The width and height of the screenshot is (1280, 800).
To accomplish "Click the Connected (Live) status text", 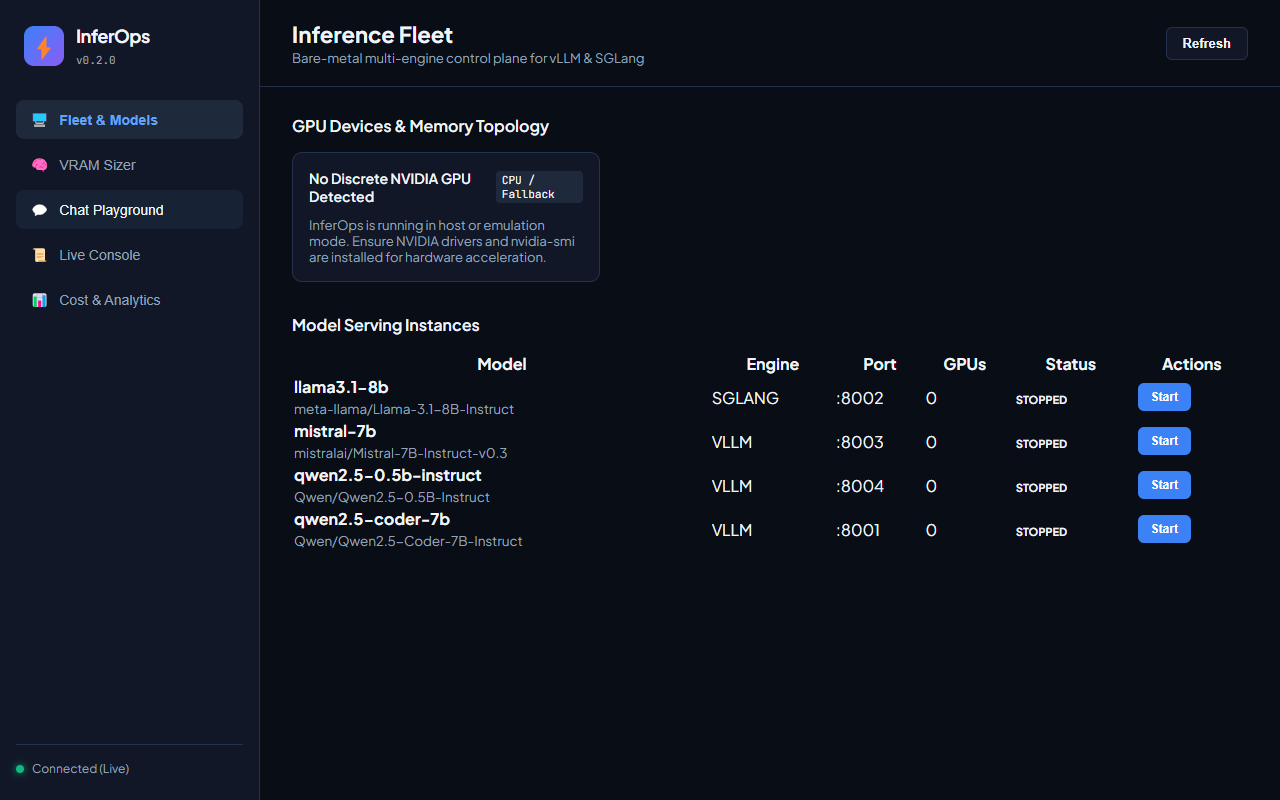I will click(x=81, y=769).
